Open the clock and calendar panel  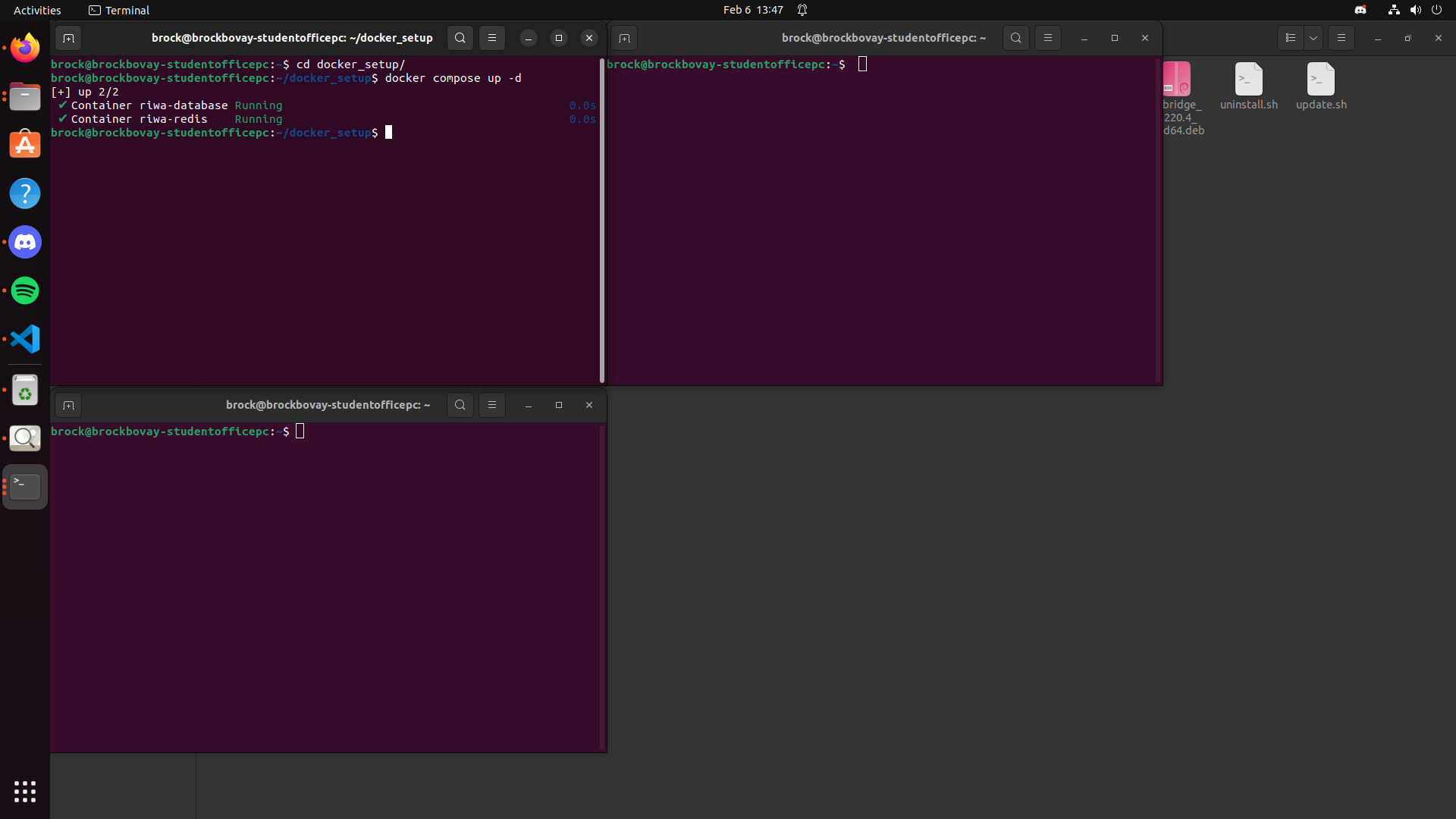753,10
